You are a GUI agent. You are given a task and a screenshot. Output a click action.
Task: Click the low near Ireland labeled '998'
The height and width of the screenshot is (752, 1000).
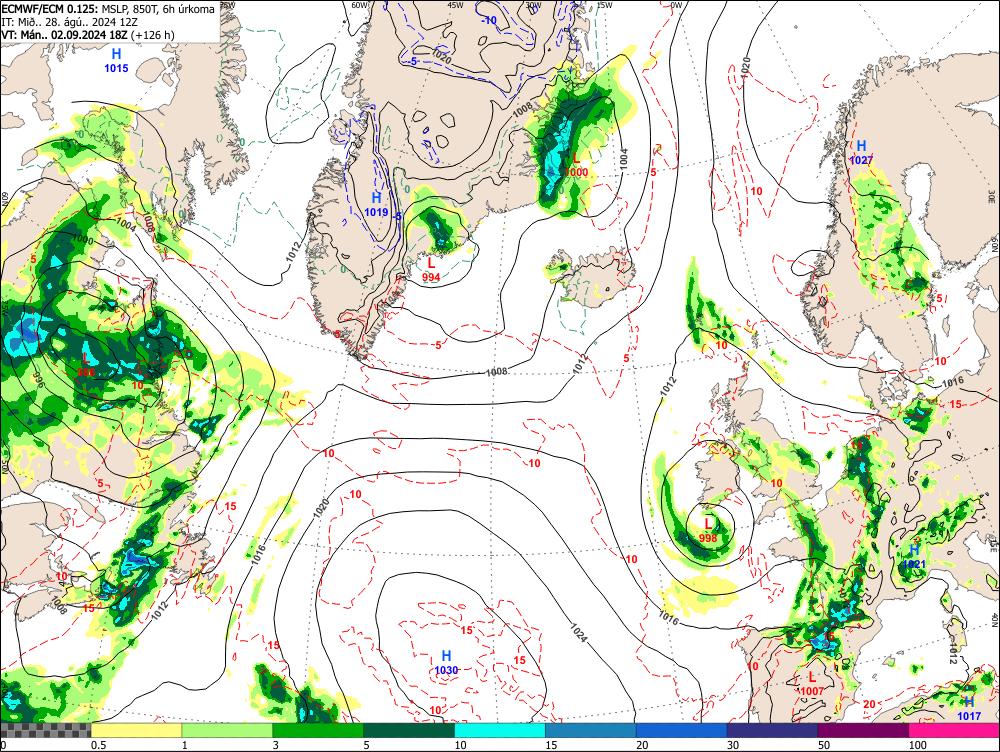708,538
